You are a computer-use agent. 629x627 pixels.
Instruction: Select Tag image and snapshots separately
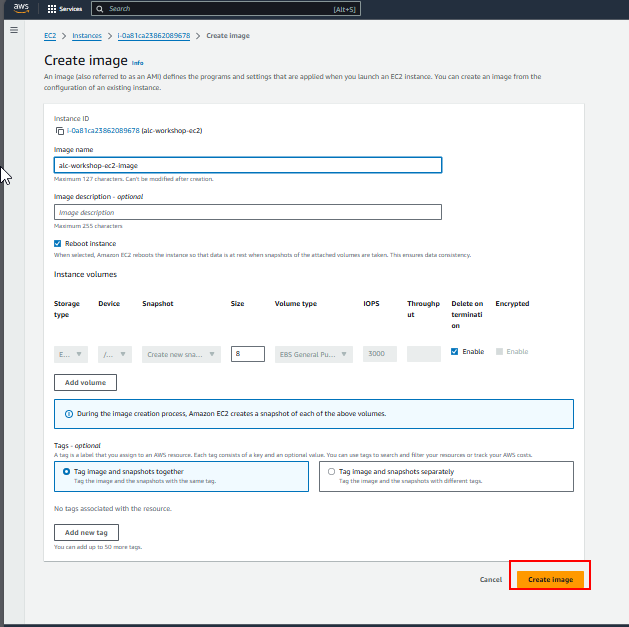tap(331, 471)
